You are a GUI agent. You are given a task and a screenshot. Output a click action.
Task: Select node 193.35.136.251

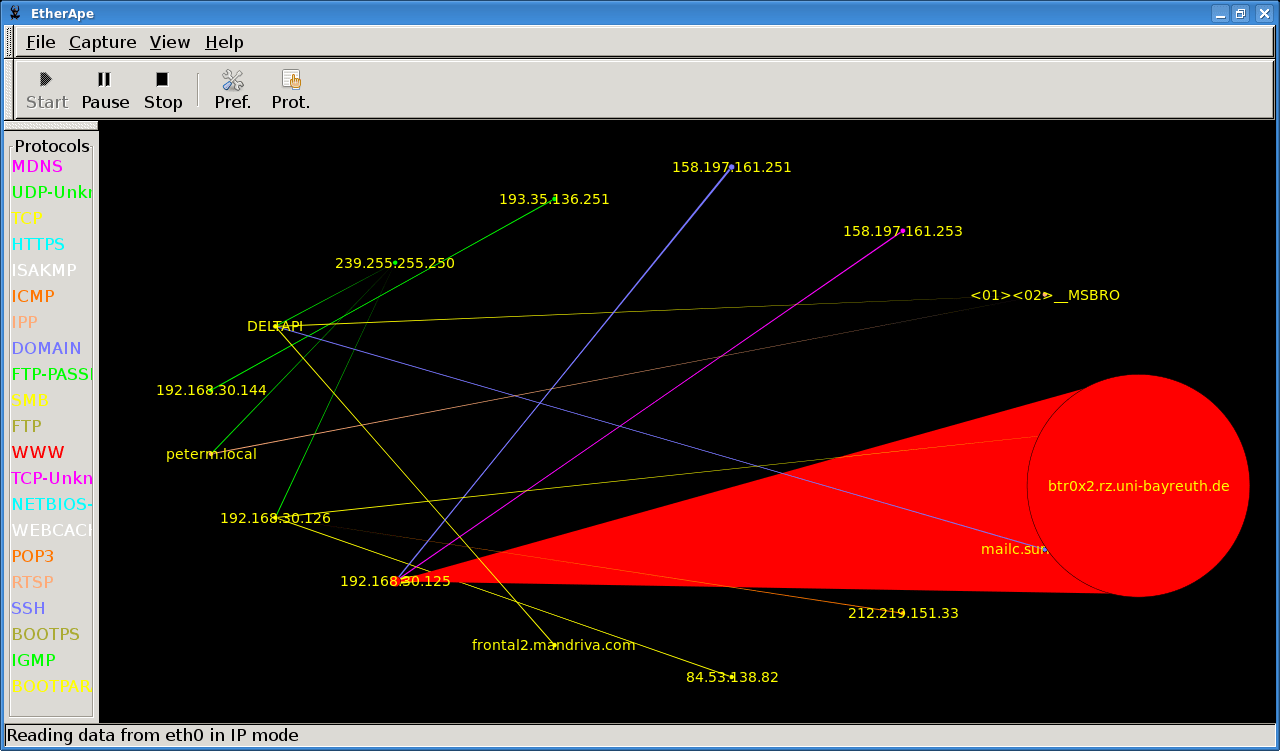pos(554,199)
